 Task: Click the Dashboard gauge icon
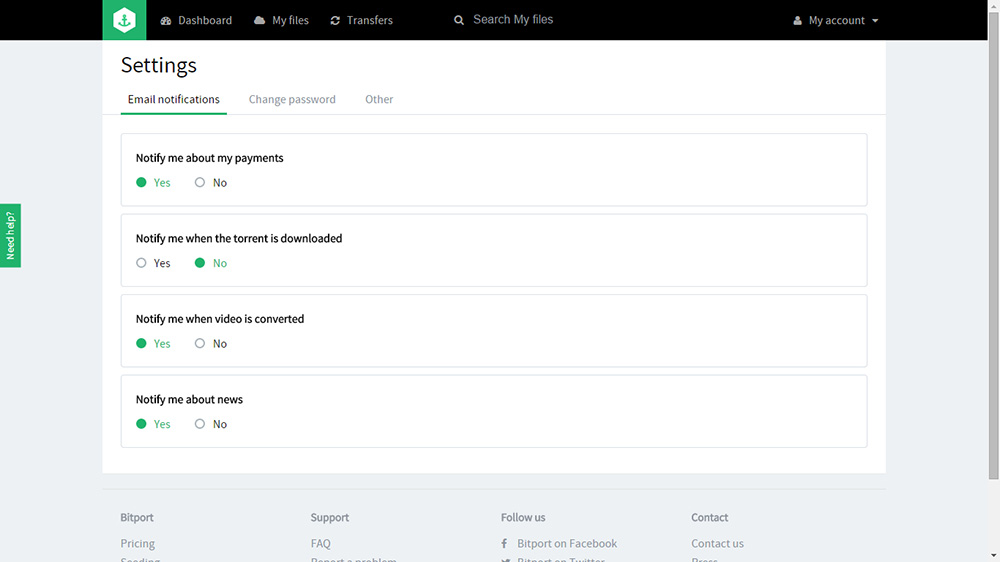click(166, 20)
